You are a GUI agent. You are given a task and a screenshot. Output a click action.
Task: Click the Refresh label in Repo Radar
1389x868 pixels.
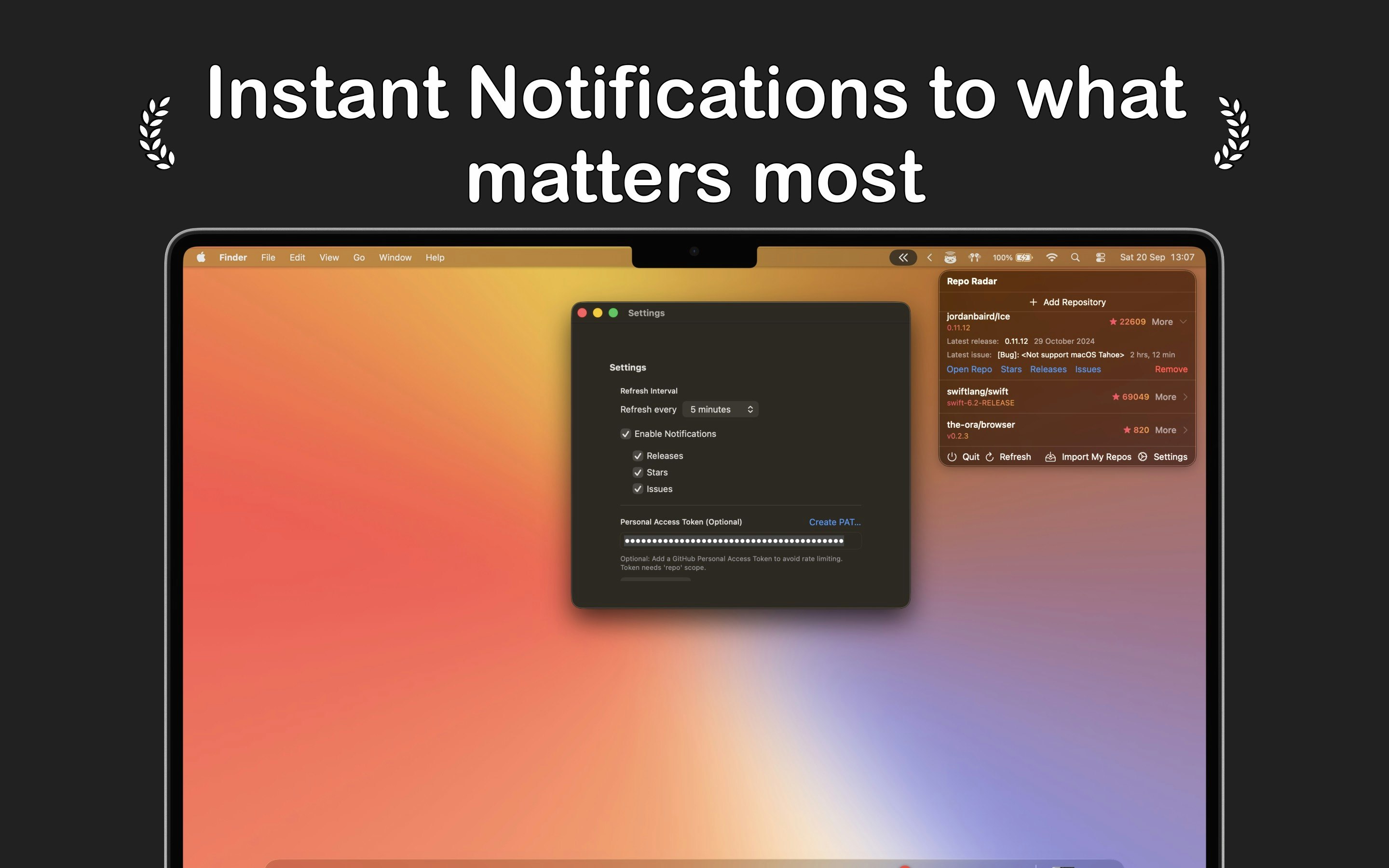[1015, 457]
